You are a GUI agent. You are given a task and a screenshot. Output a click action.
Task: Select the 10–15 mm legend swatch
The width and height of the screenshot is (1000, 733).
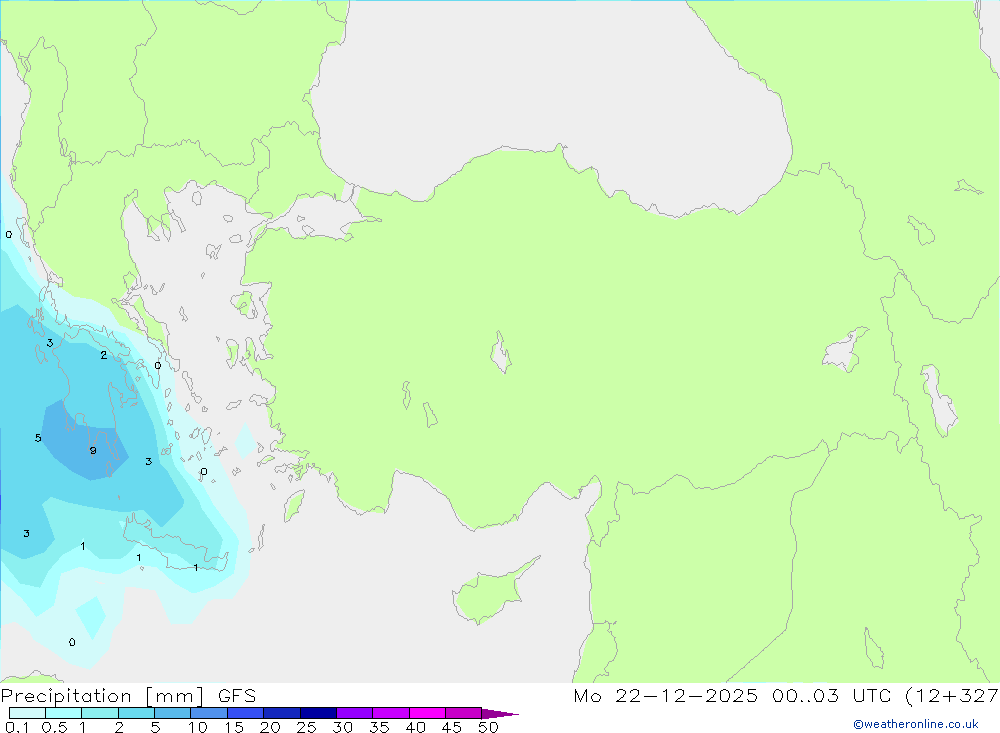pyautogui.click(x=209, y=713)
